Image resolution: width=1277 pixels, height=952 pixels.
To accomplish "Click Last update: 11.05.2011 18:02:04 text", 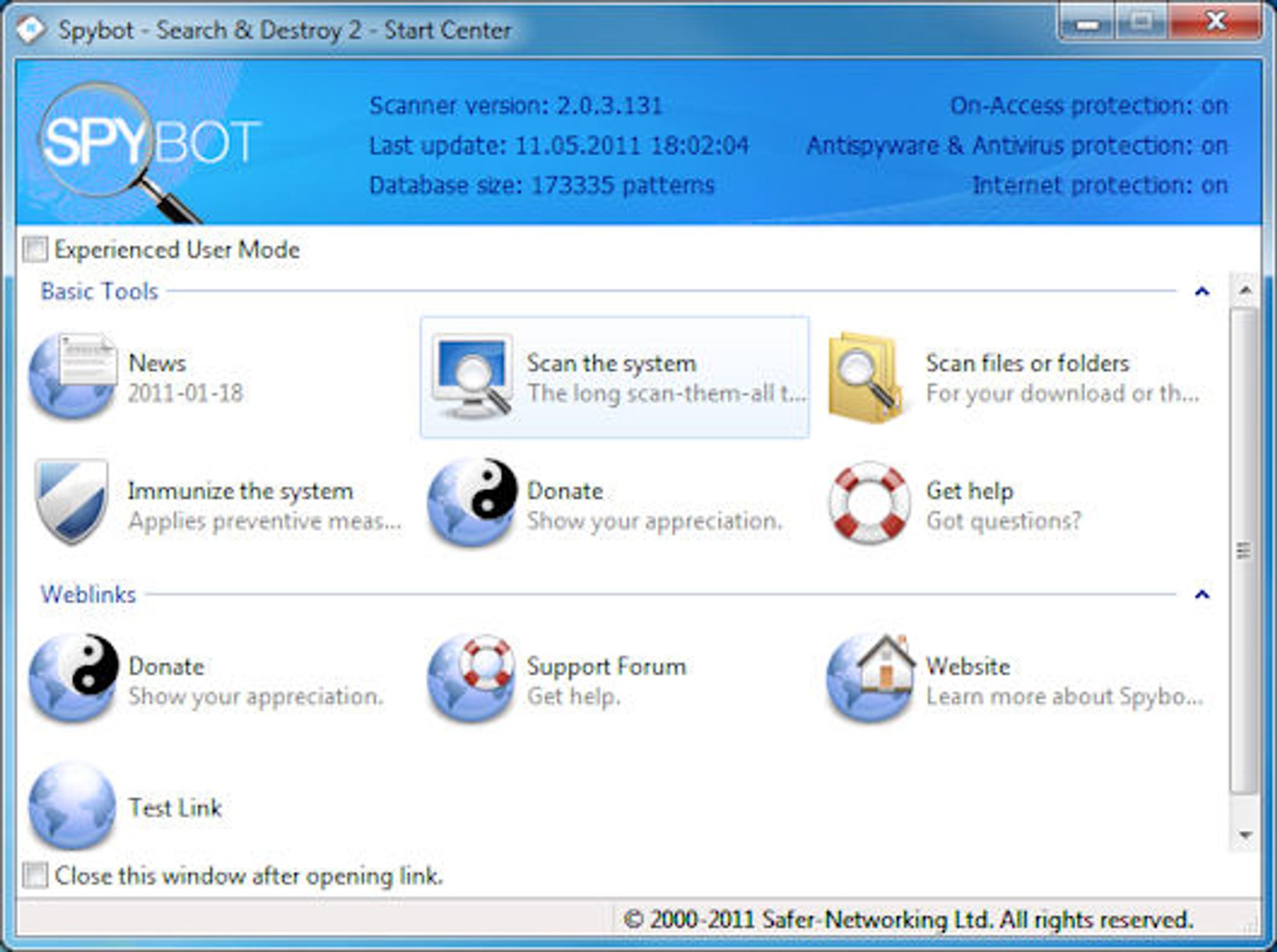I will tap(559, 146).
